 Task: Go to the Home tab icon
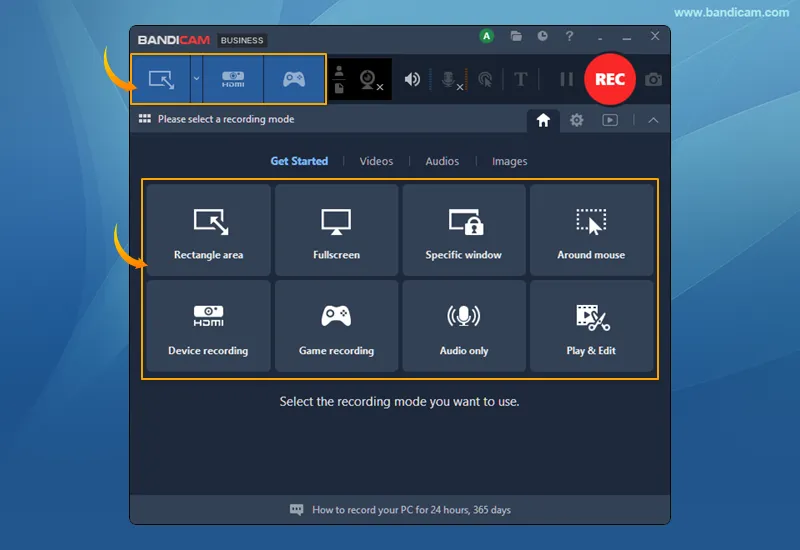click(543, 120)
